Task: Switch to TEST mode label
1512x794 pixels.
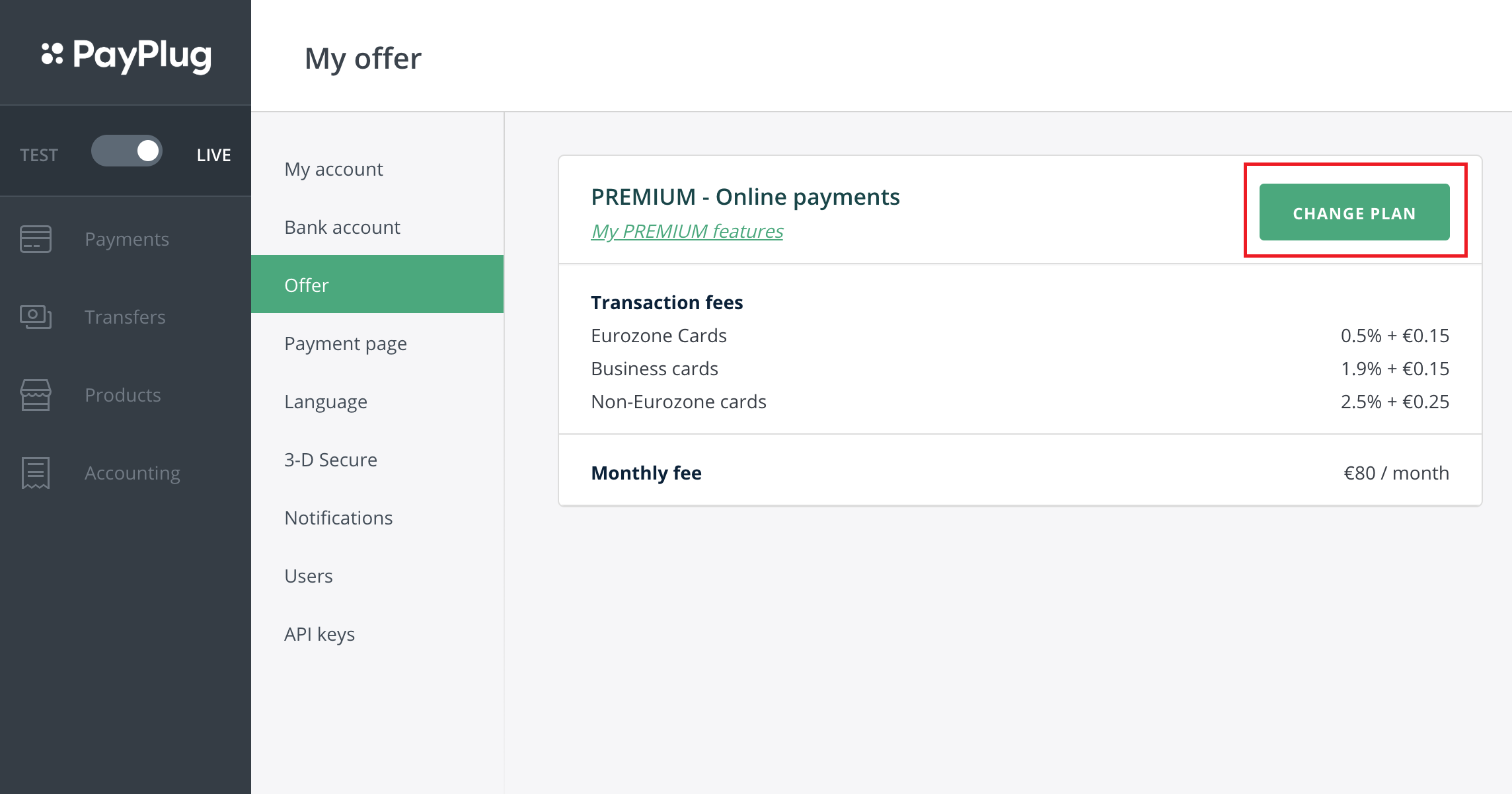Action: pos(39,155)
